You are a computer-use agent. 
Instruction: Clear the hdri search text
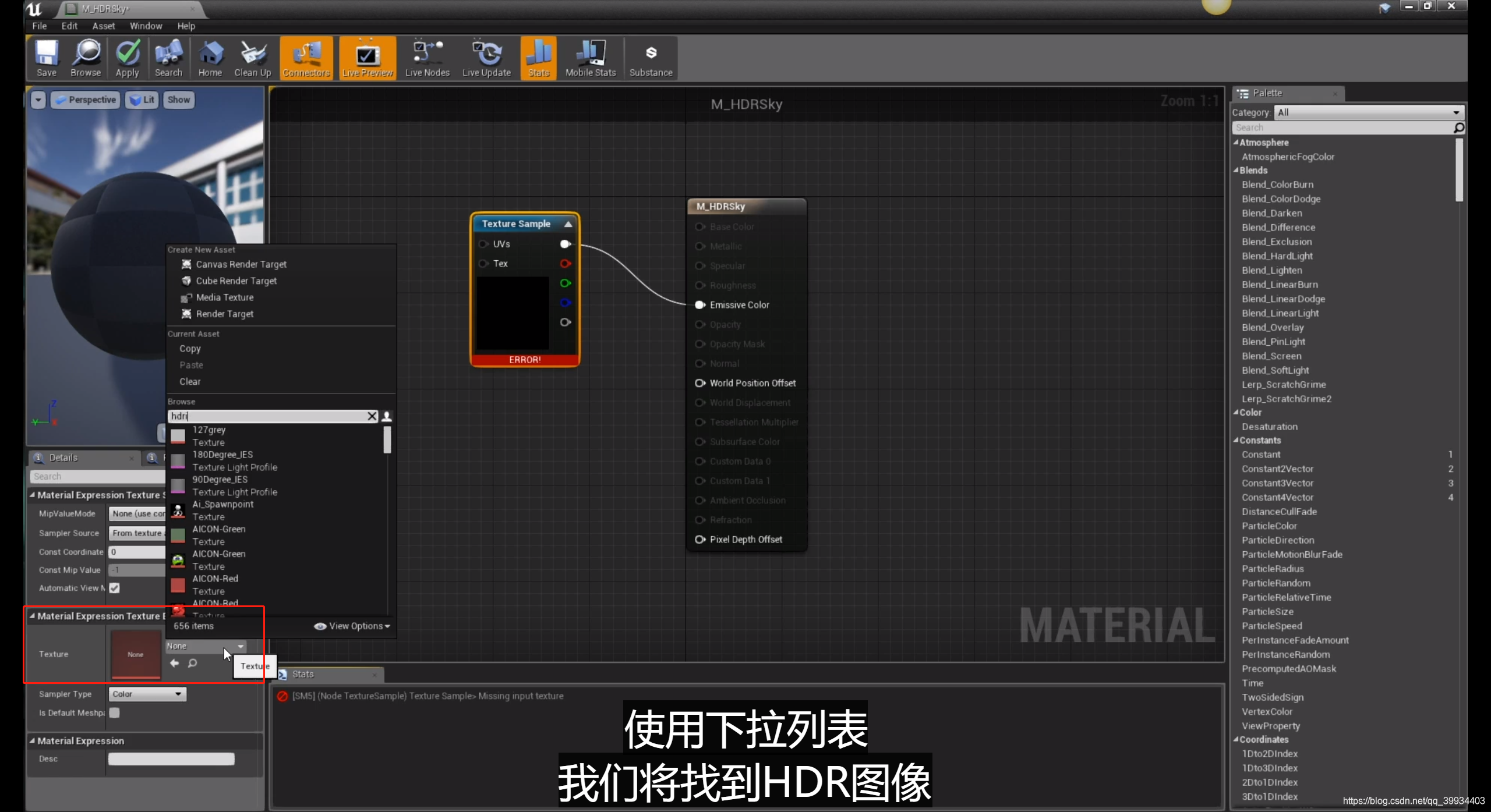pos(372,416)
